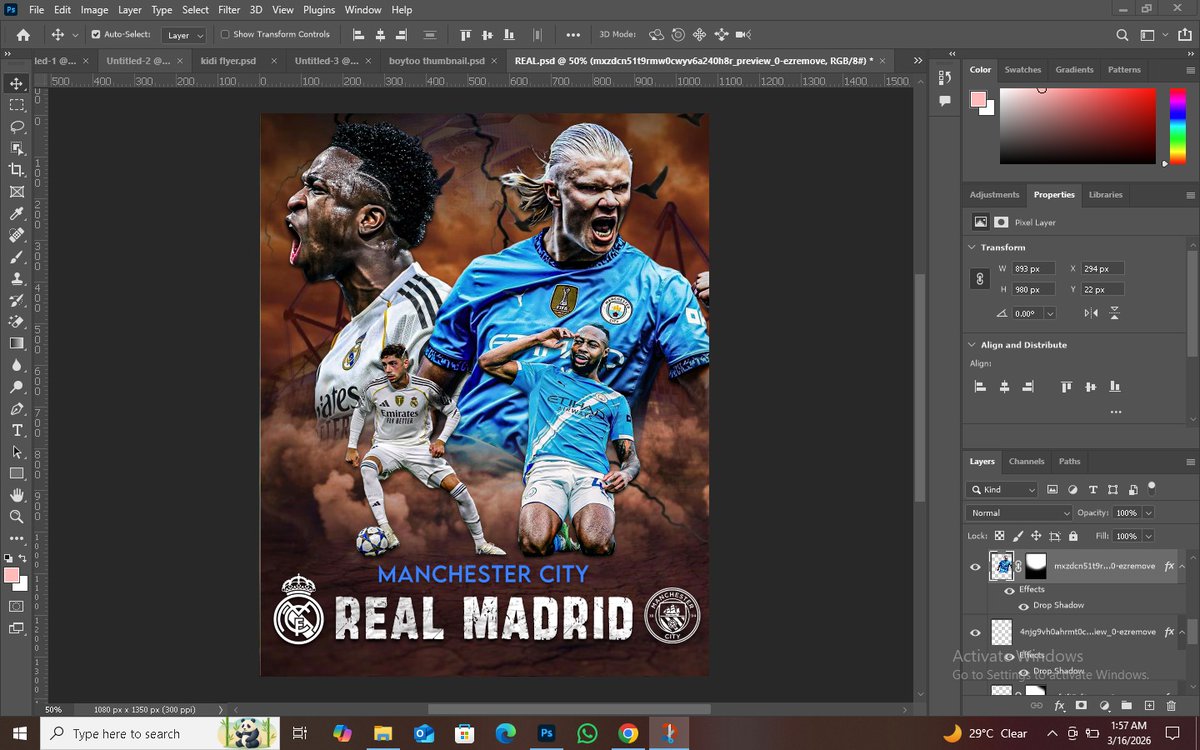Collapse the Transform section
Image resolution: width=1200 pixels, height=750 pixels.
[972, 247]
